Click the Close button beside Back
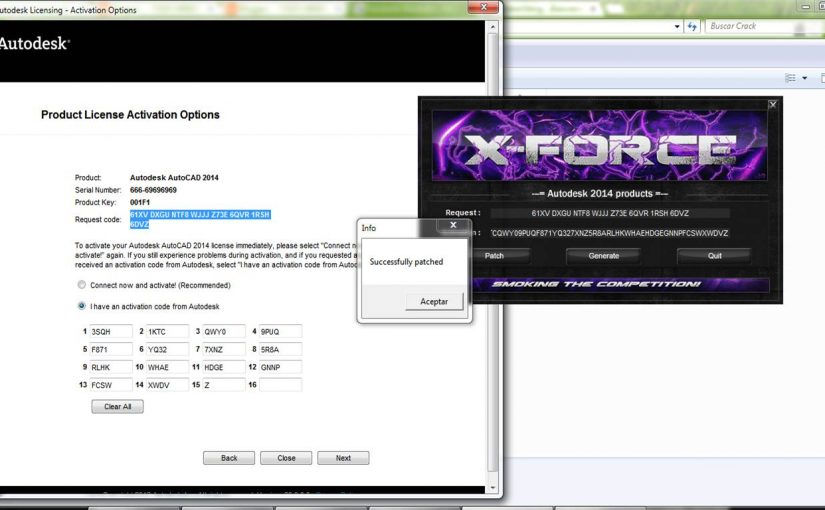The image size is (825, 510). (286, 458)
